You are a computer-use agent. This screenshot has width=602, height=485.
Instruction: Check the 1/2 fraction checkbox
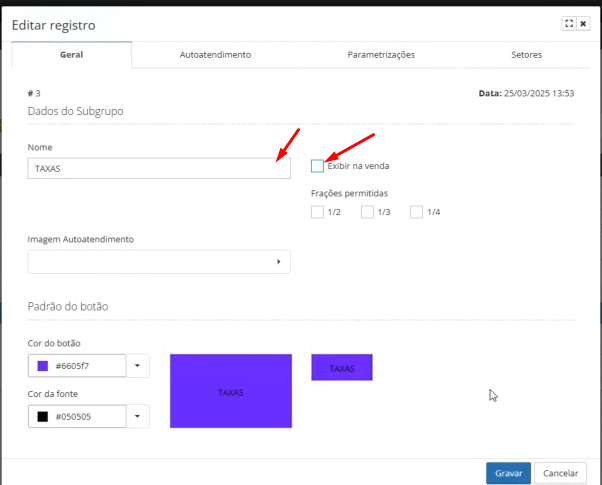(x=318, y=212)
